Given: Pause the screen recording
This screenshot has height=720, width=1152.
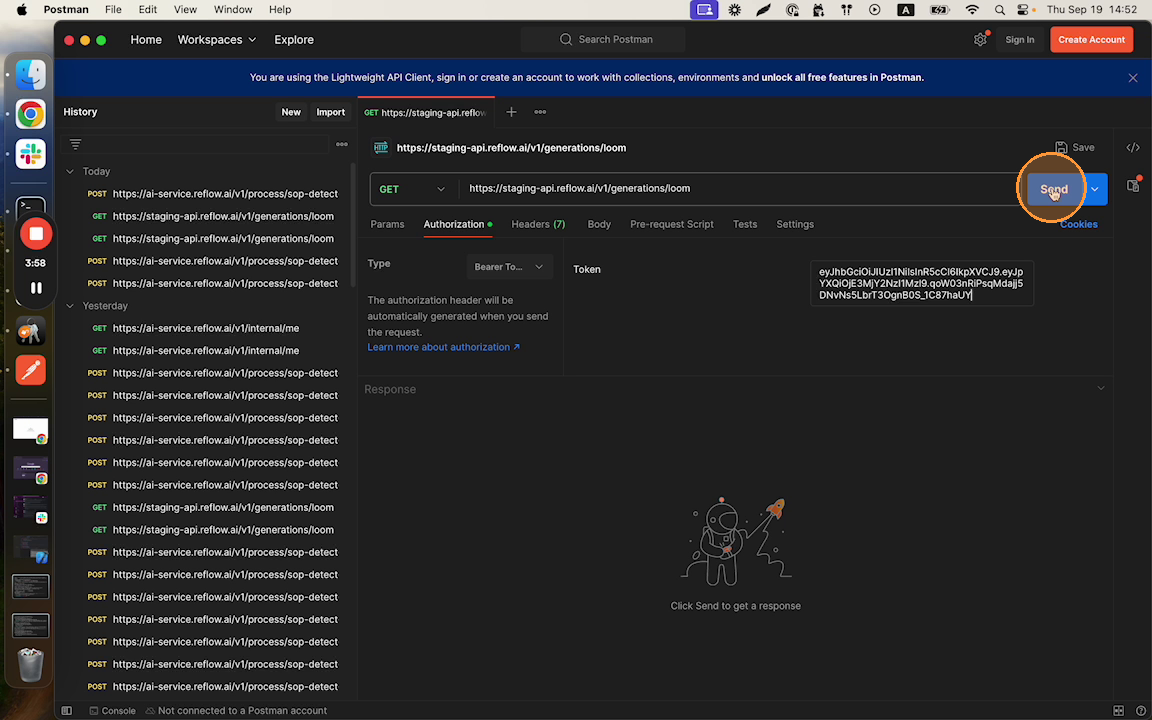Looking at the screenshot, I should pos(35,288).
